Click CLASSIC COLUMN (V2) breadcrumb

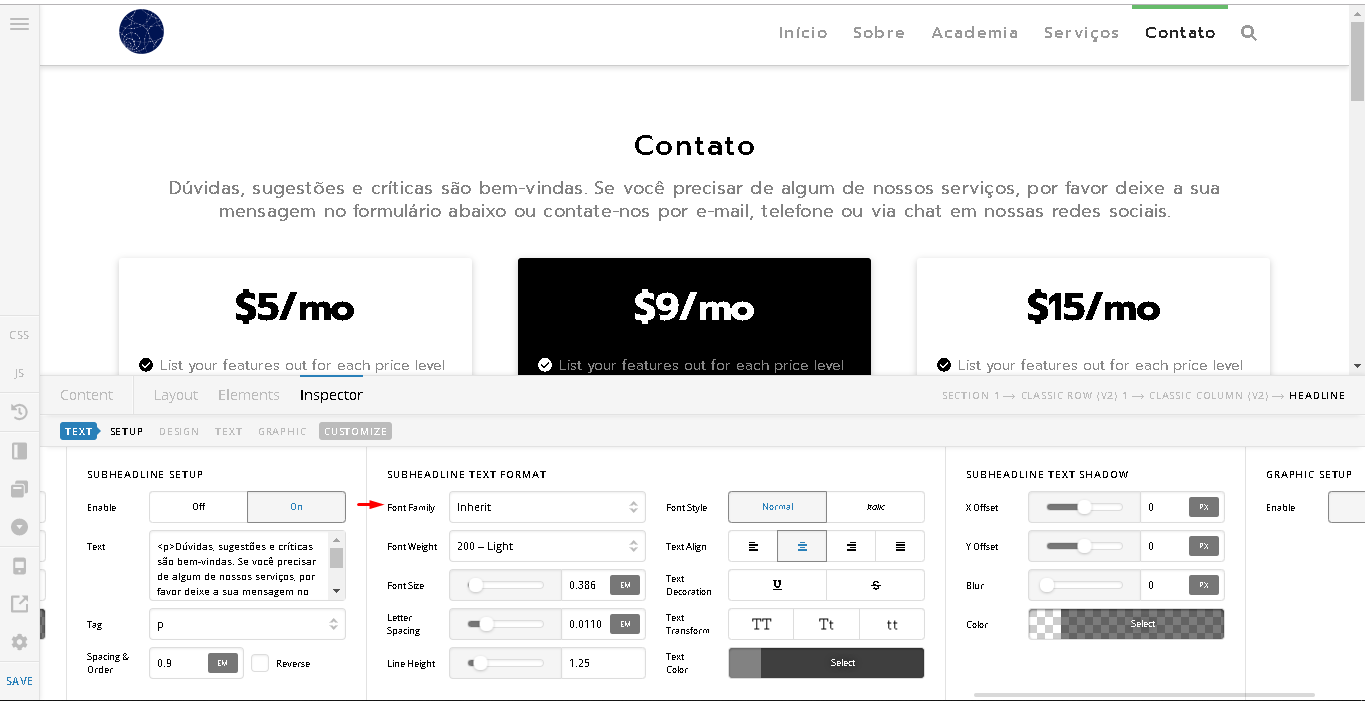[x=1208, y=396]
